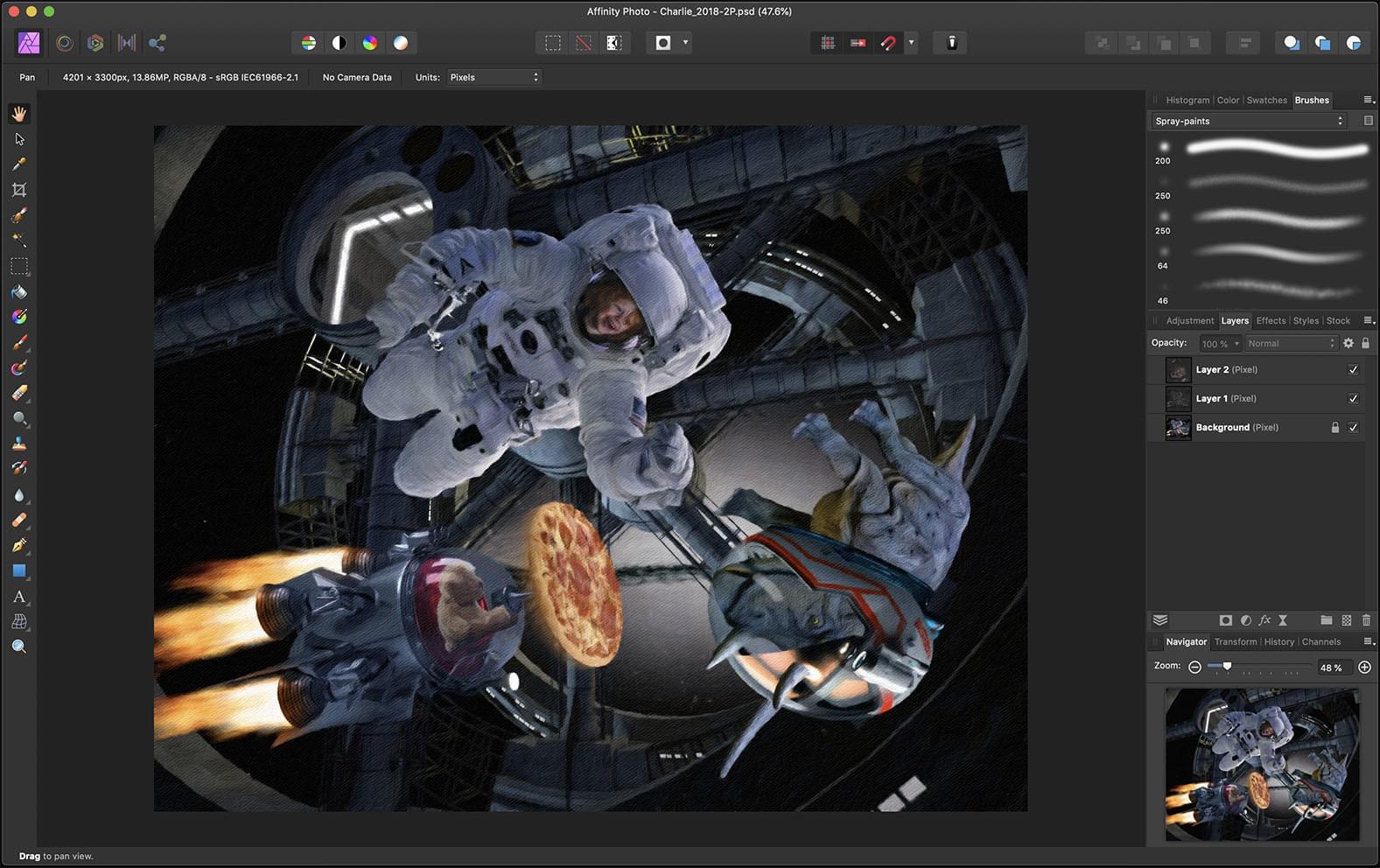Image resolution: width=1380 pixels, height=868 pixels.
Task: Pick the Color Picker eyedropper tool
Action: point(19,164)
